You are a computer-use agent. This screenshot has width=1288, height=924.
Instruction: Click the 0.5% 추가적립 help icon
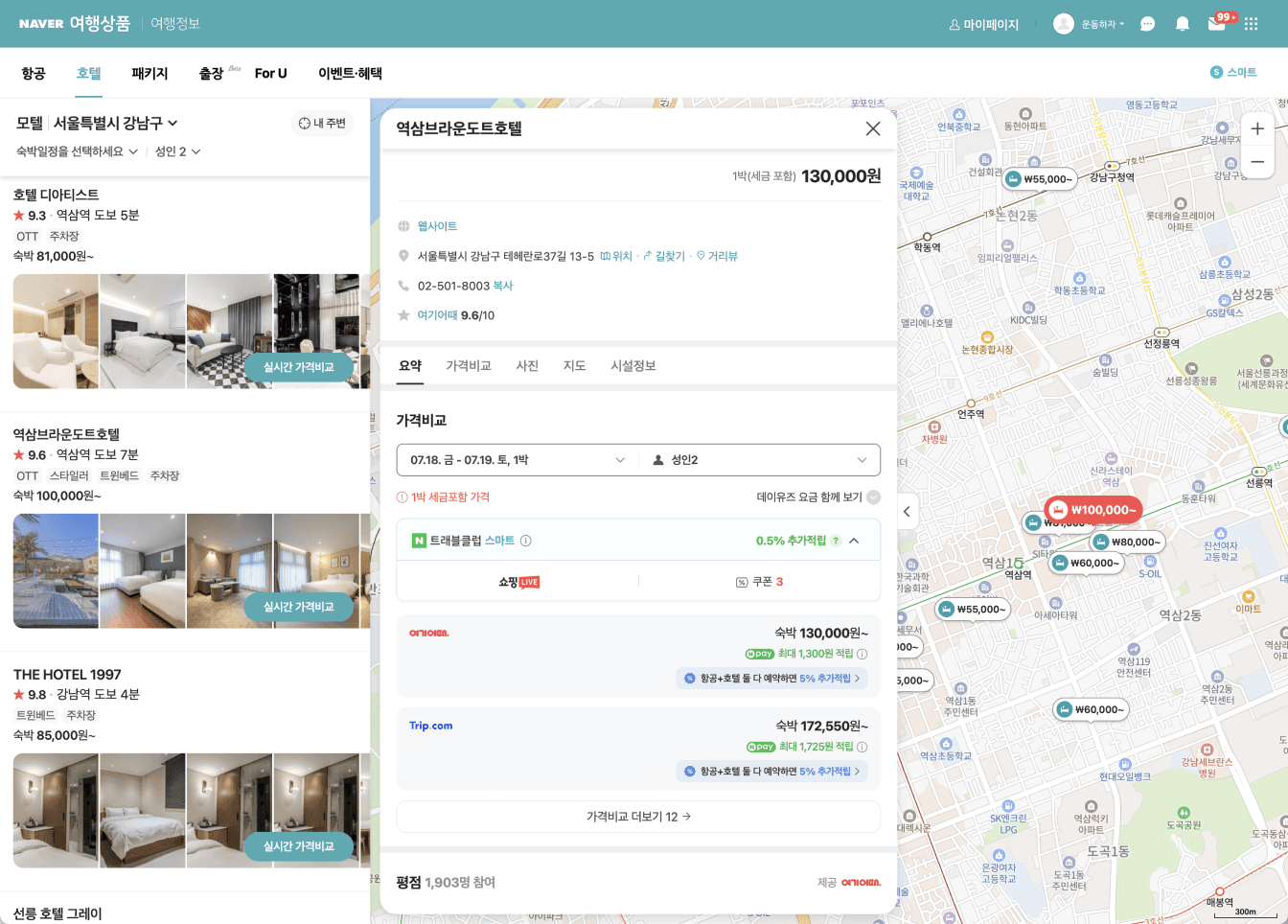836,541
